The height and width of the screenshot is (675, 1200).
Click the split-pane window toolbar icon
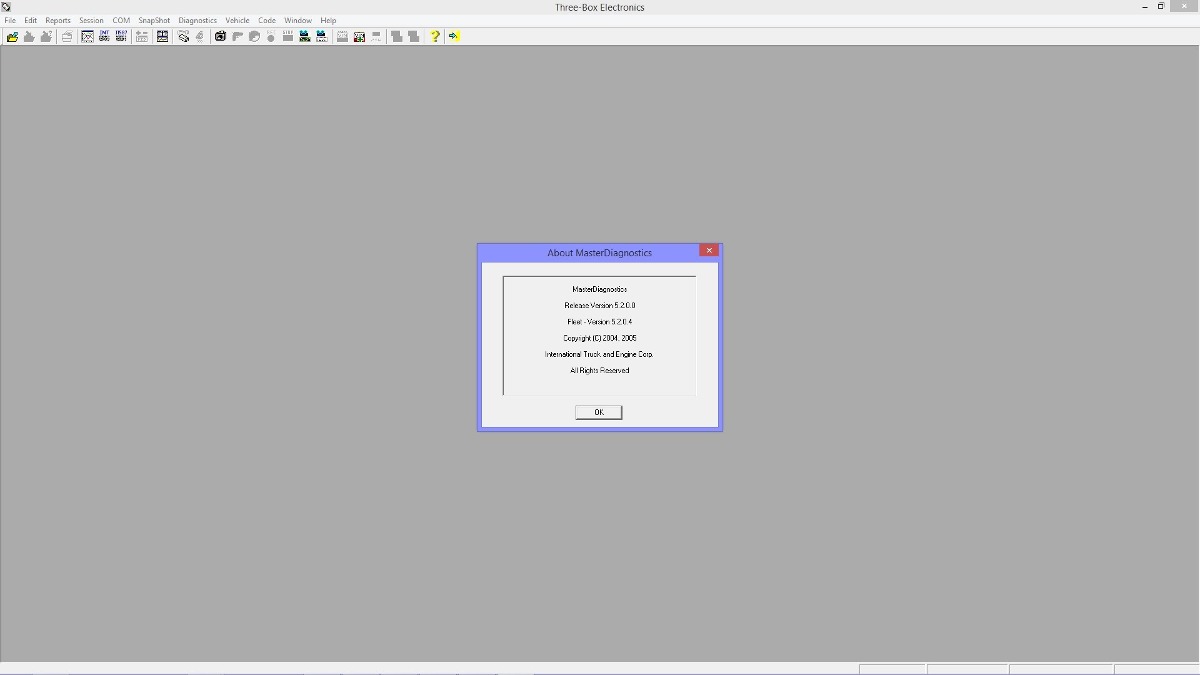point(162,36)
